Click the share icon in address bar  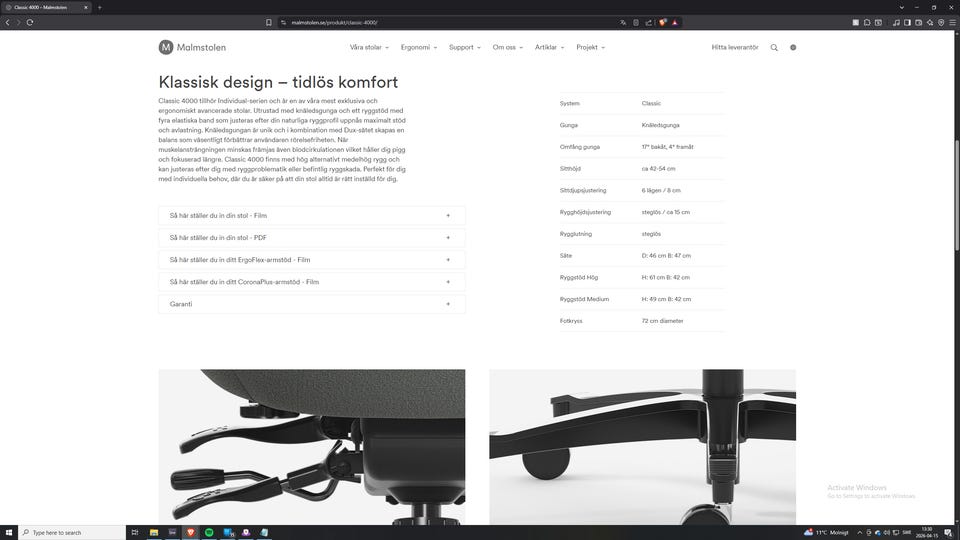coord(648,23)
